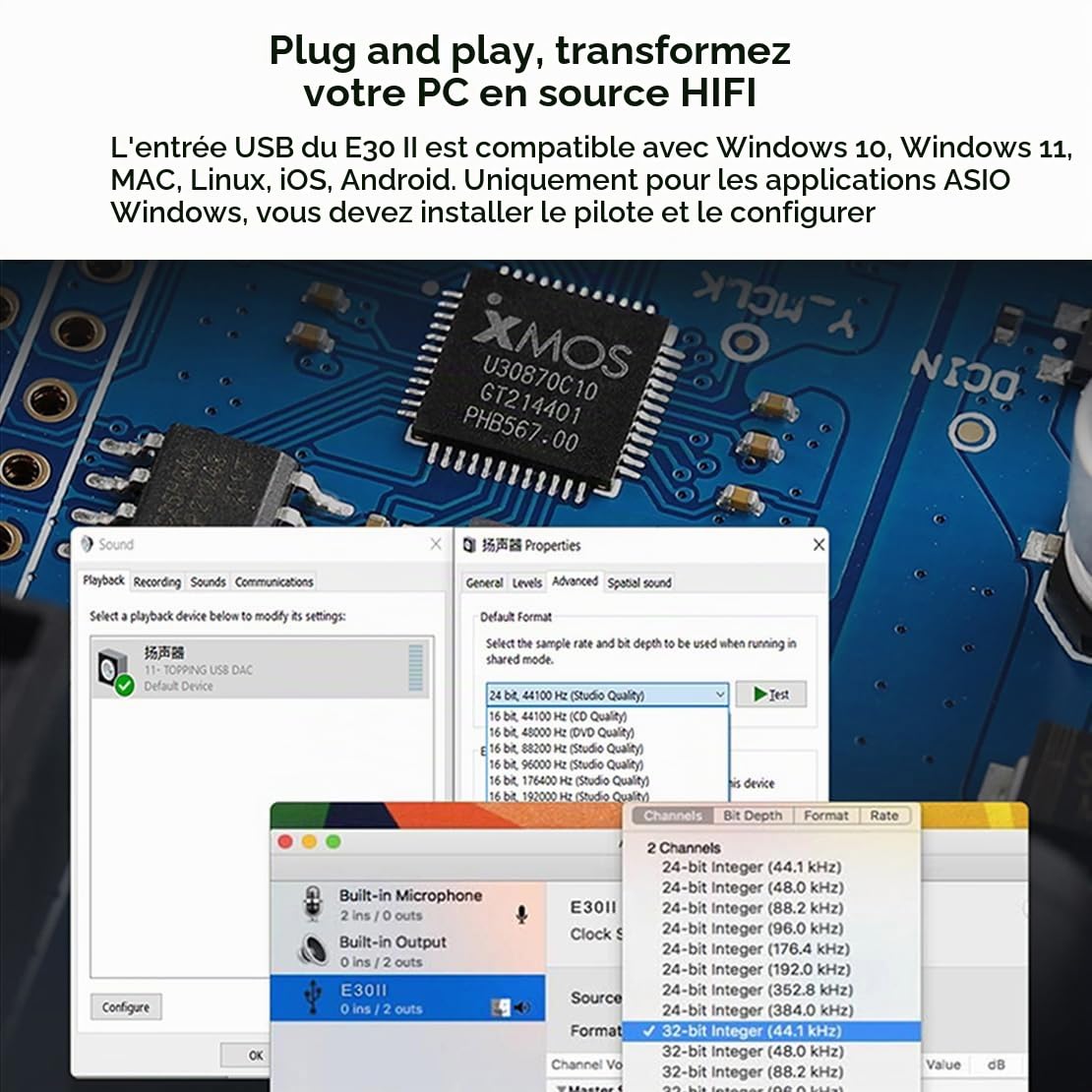Click the green zoom button on Mac window
1092x1092 pixels.
pos(334,841)
